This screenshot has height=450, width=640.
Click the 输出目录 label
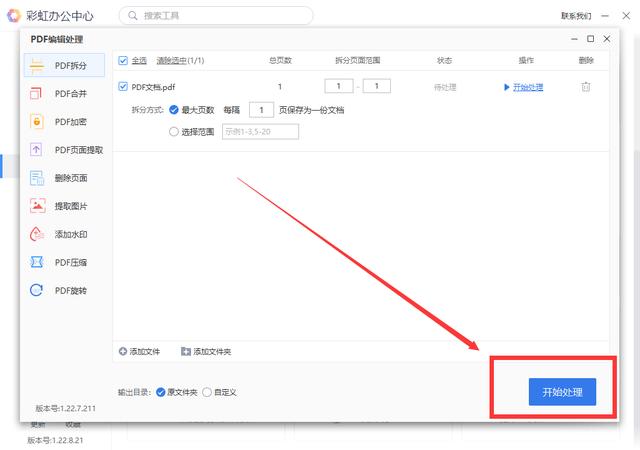coord(134,392)
